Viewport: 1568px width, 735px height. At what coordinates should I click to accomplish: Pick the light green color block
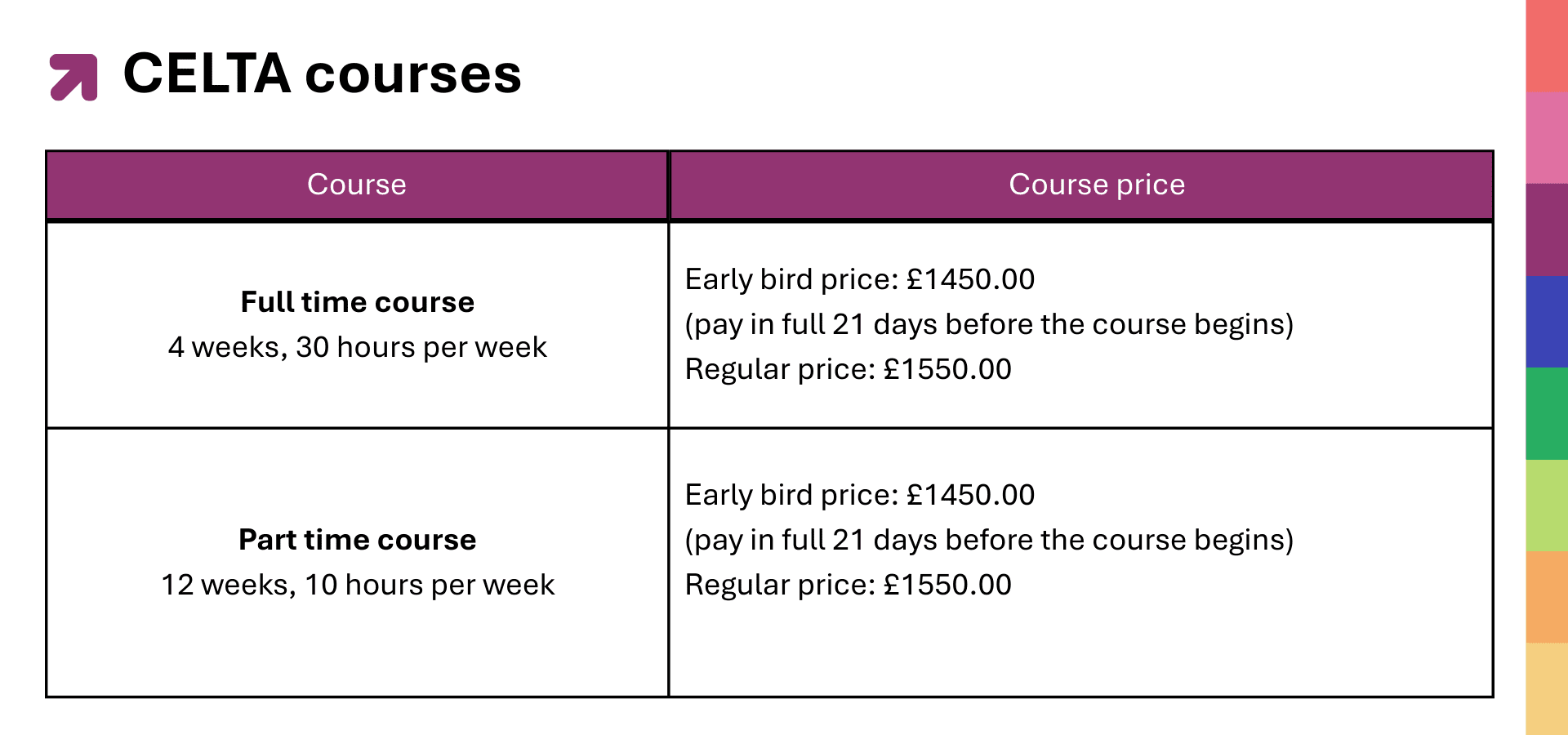(1547, 505)
